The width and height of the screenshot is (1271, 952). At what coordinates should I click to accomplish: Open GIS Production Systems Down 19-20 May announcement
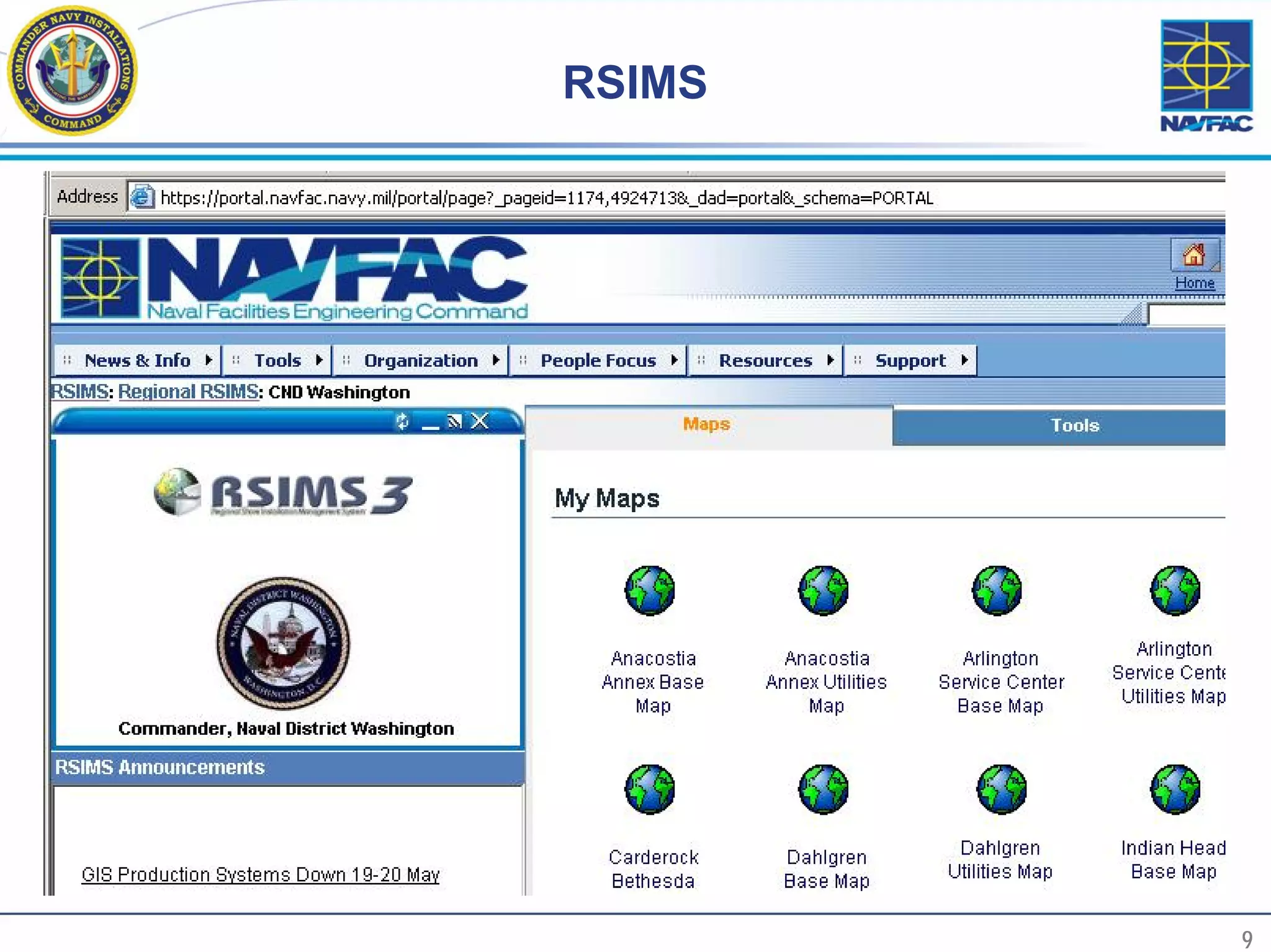pyautogui.click(x=261, y=874)
